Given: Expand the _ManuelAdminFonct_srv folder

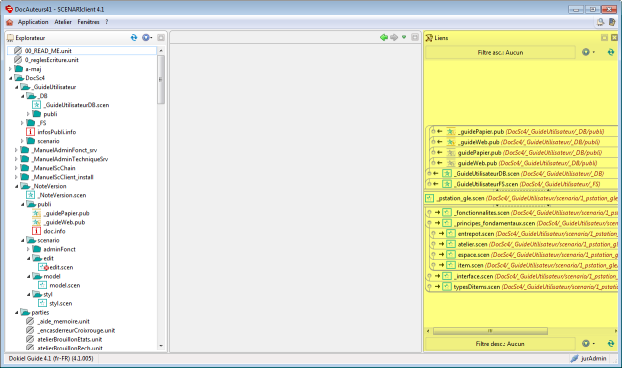Looking at the screenshot, I should point(16,150).
